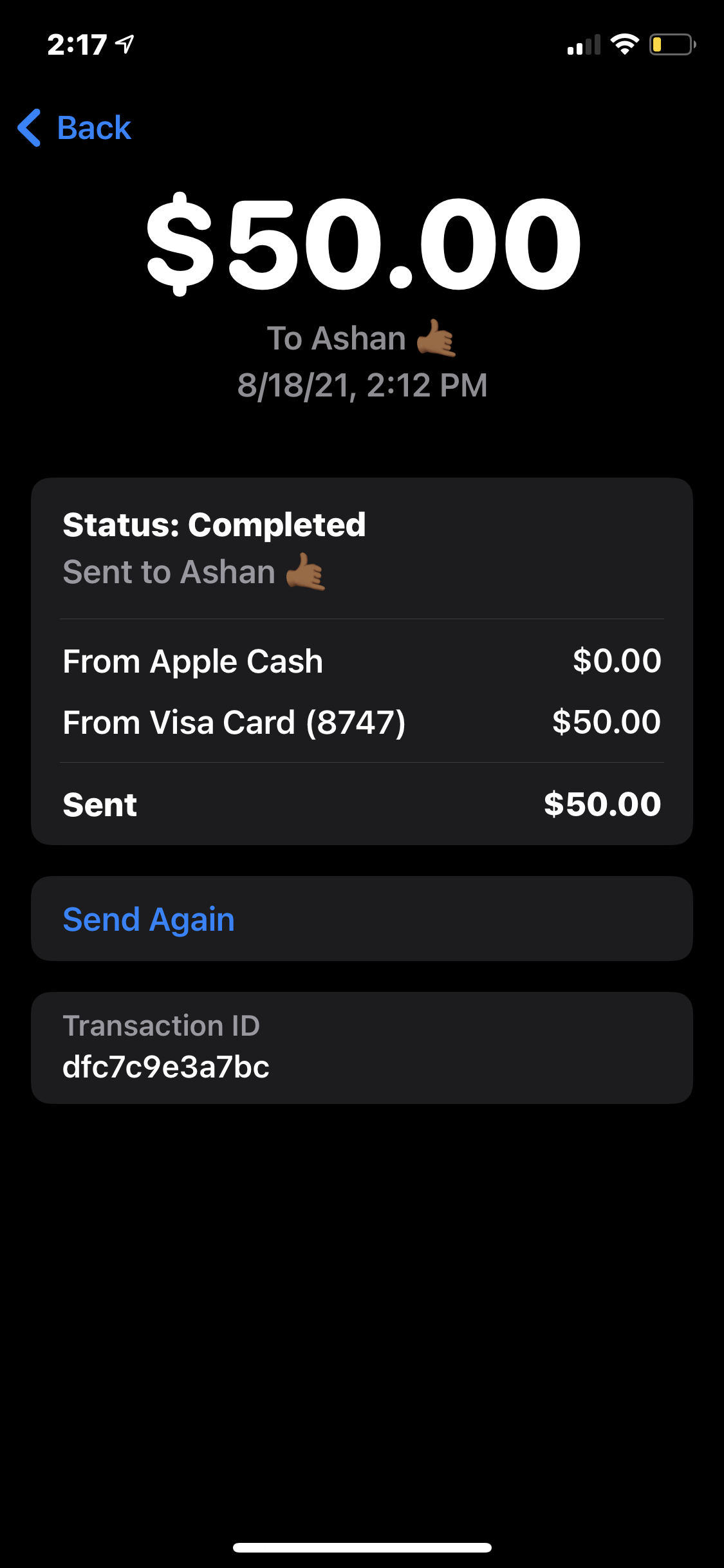Tap the blue back chevron arrow

click(30, 127)
